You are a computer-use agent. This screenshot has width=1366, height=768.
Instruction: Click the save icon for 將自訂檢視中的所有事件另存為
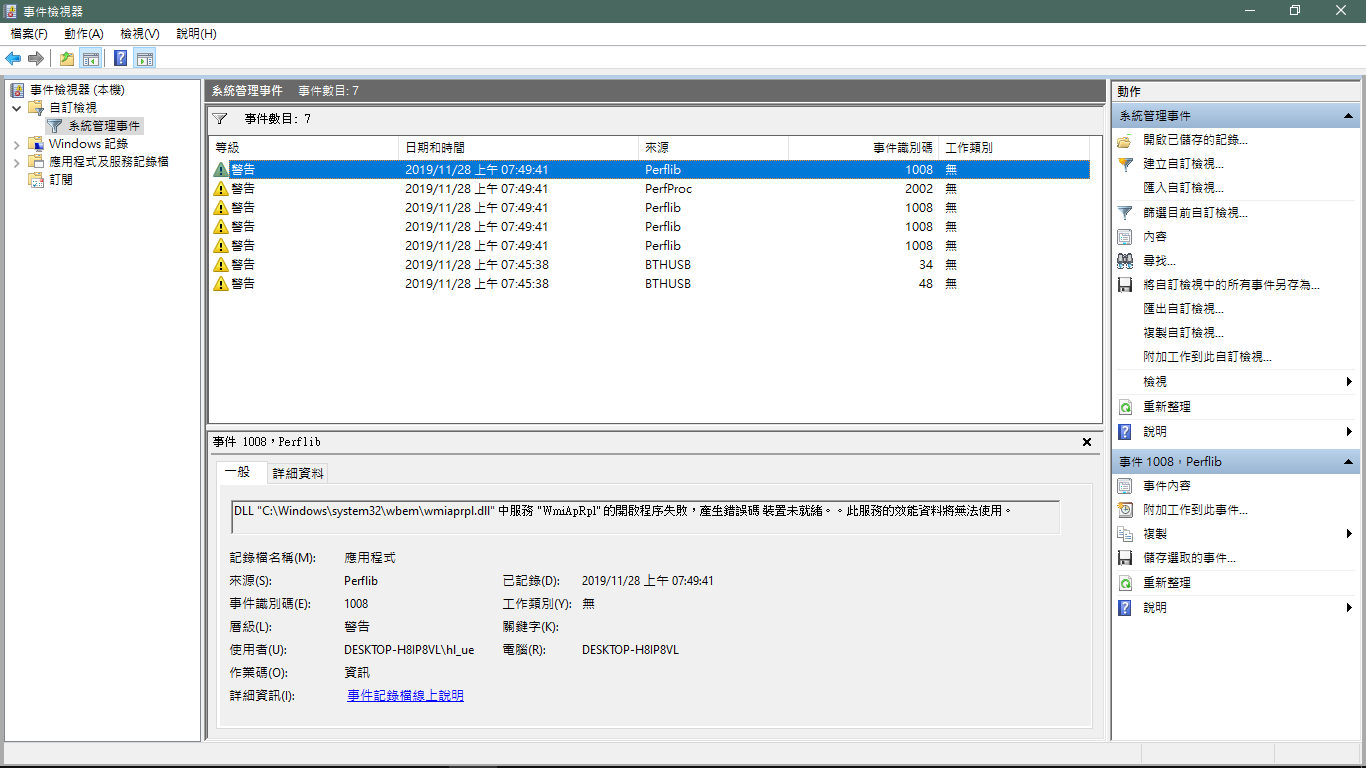coord(1125,285)
